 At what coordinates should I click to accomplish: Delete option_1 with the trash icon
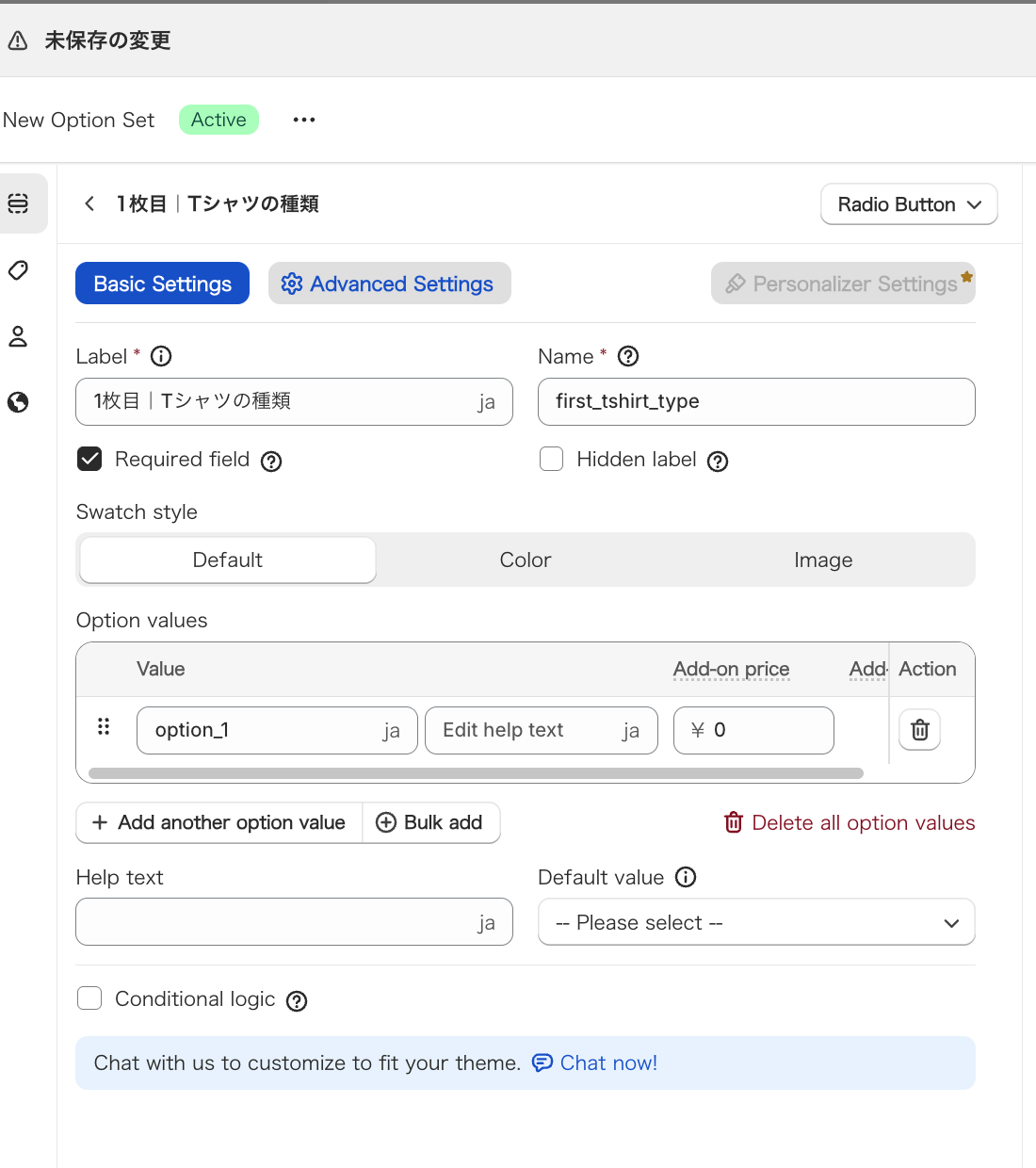click(x=920, y=730)
